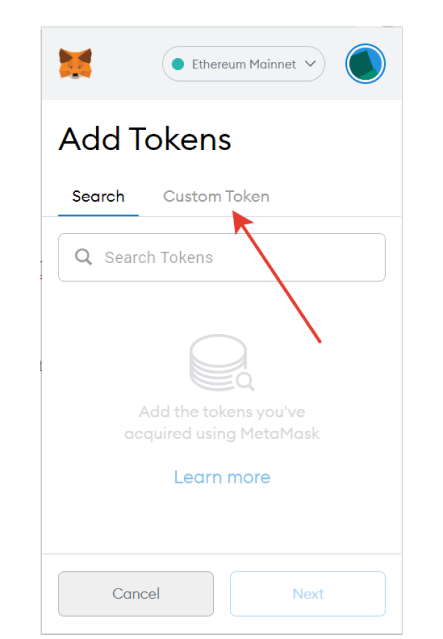Click the Ethereum Mainnet label text
This screenshot has width=443, height=639.
pyautogui.click(x=244, y=64)
